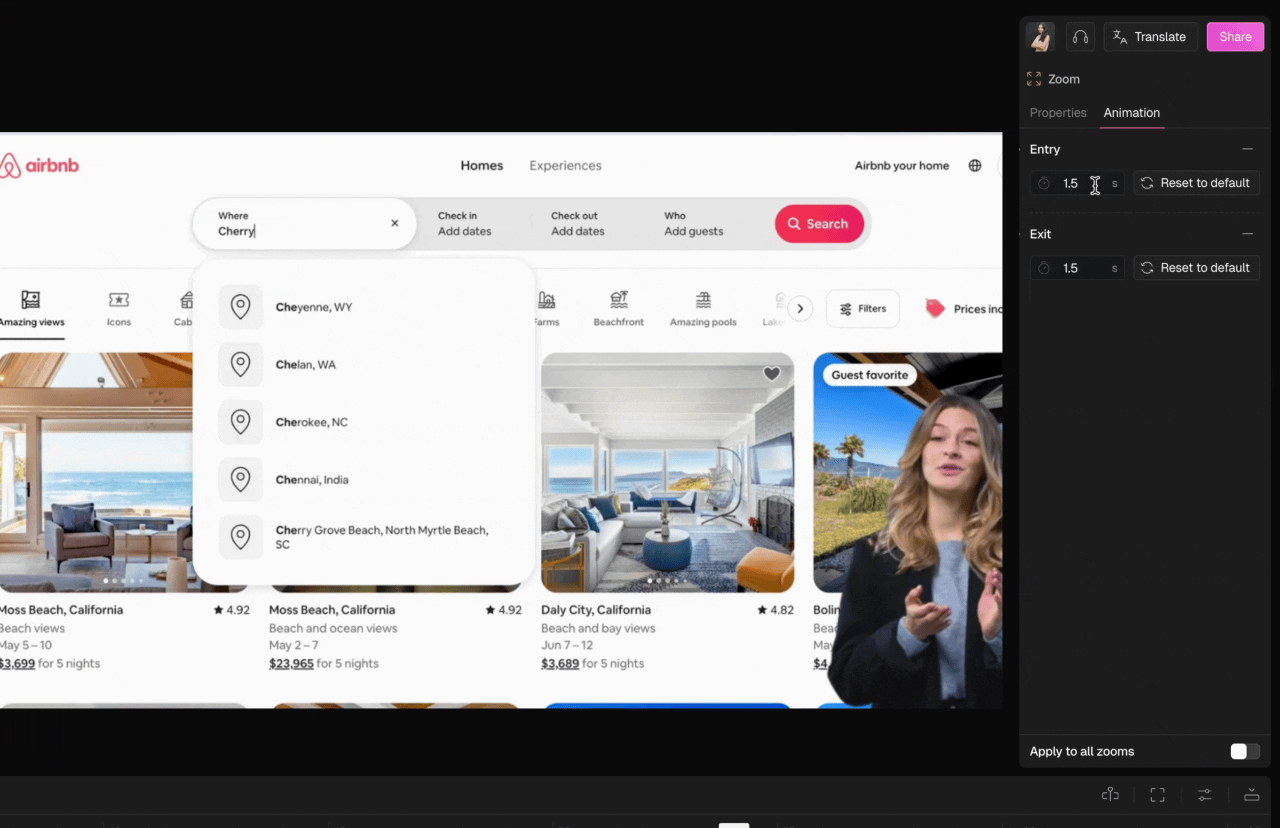Click the Airbnb logo
The image size is (1280, 828).
tap(39, 166)
